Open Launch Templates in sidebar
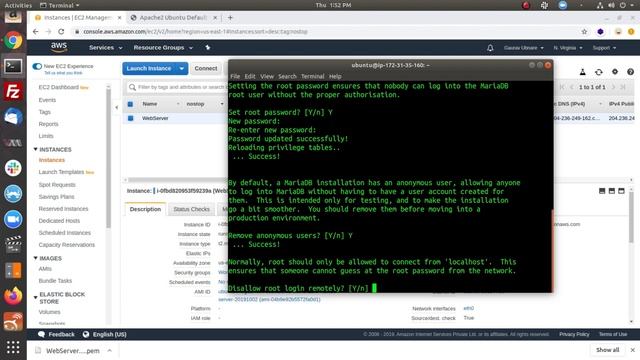This screenshot has width=640, height=360. point(61,172)
